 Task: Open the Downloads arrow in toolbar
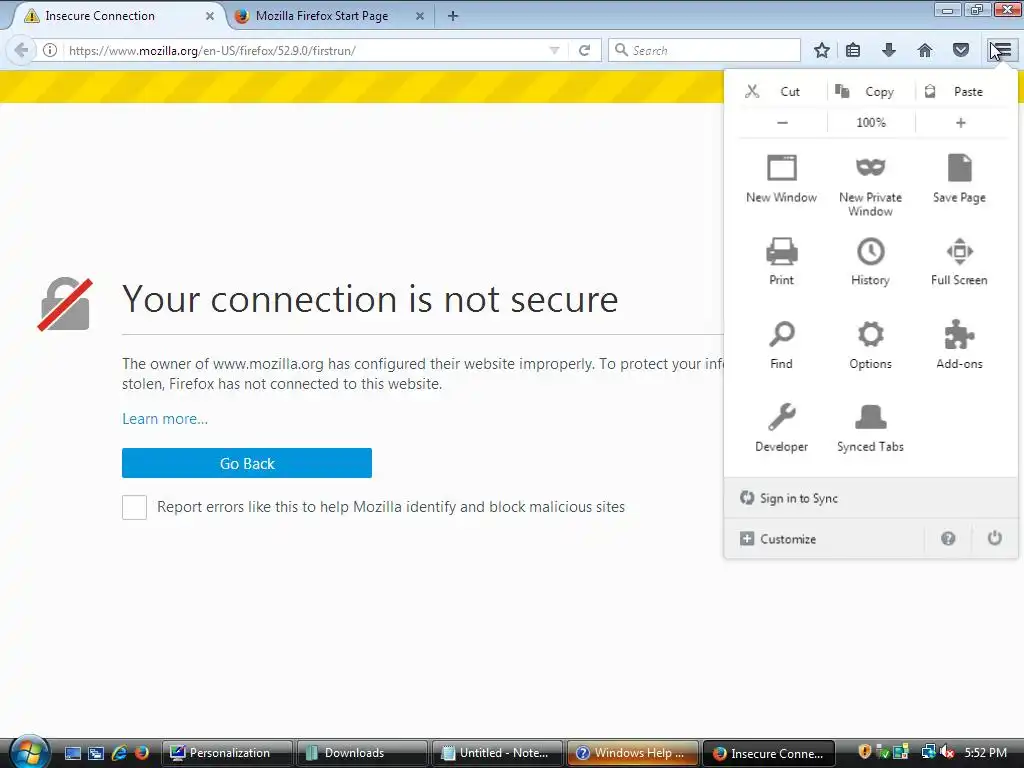point(889,50)
